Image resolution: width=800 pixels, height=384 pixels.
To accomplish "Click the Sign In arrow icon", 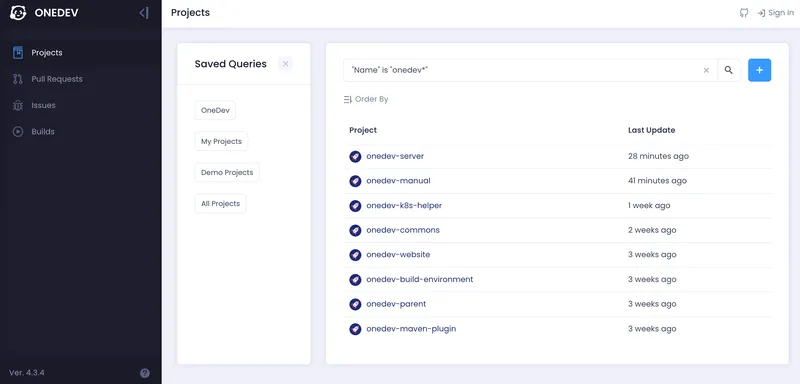I will [x=761, y=13].
